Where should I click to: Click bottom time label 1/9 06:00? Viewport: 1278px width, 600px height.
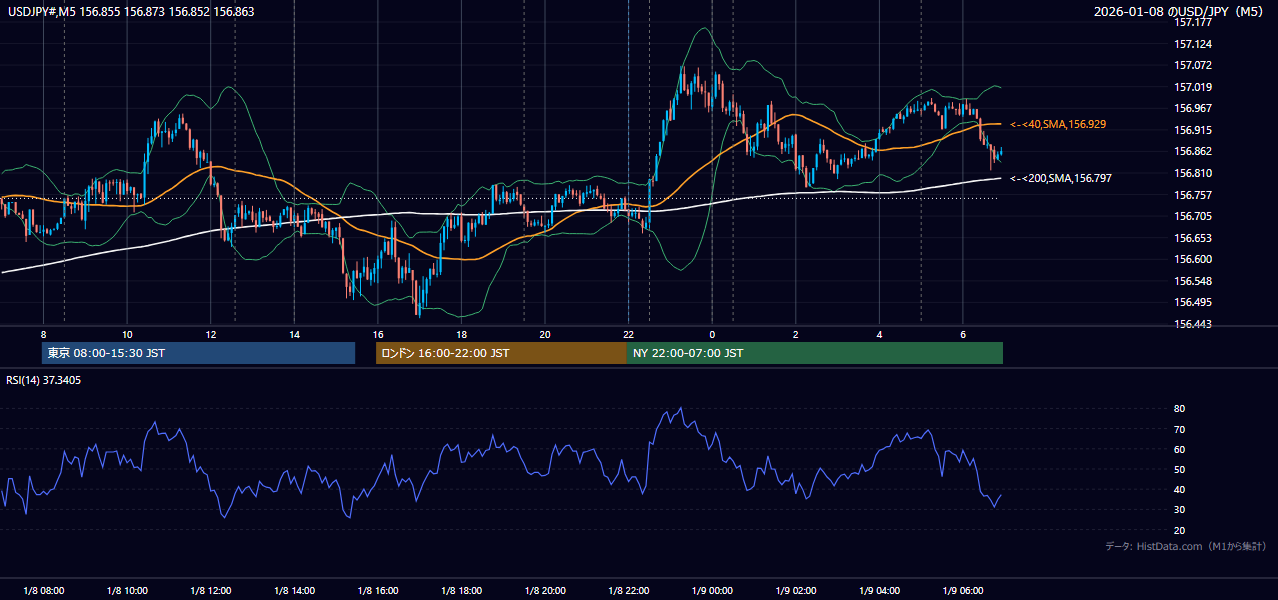point(963,590)
